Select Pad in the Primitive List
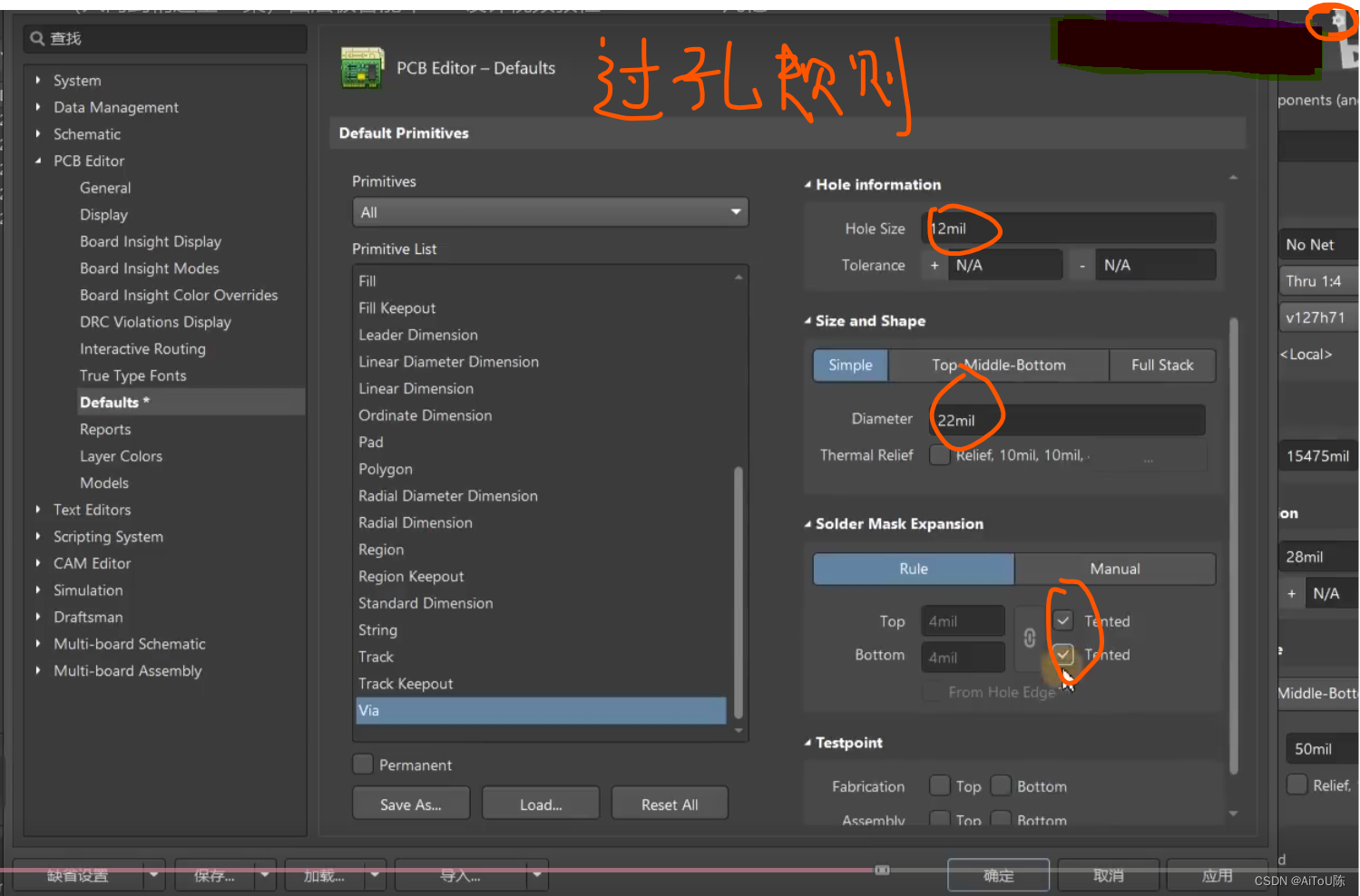Viewport: 1360px width, 896px height. [371, 443]
